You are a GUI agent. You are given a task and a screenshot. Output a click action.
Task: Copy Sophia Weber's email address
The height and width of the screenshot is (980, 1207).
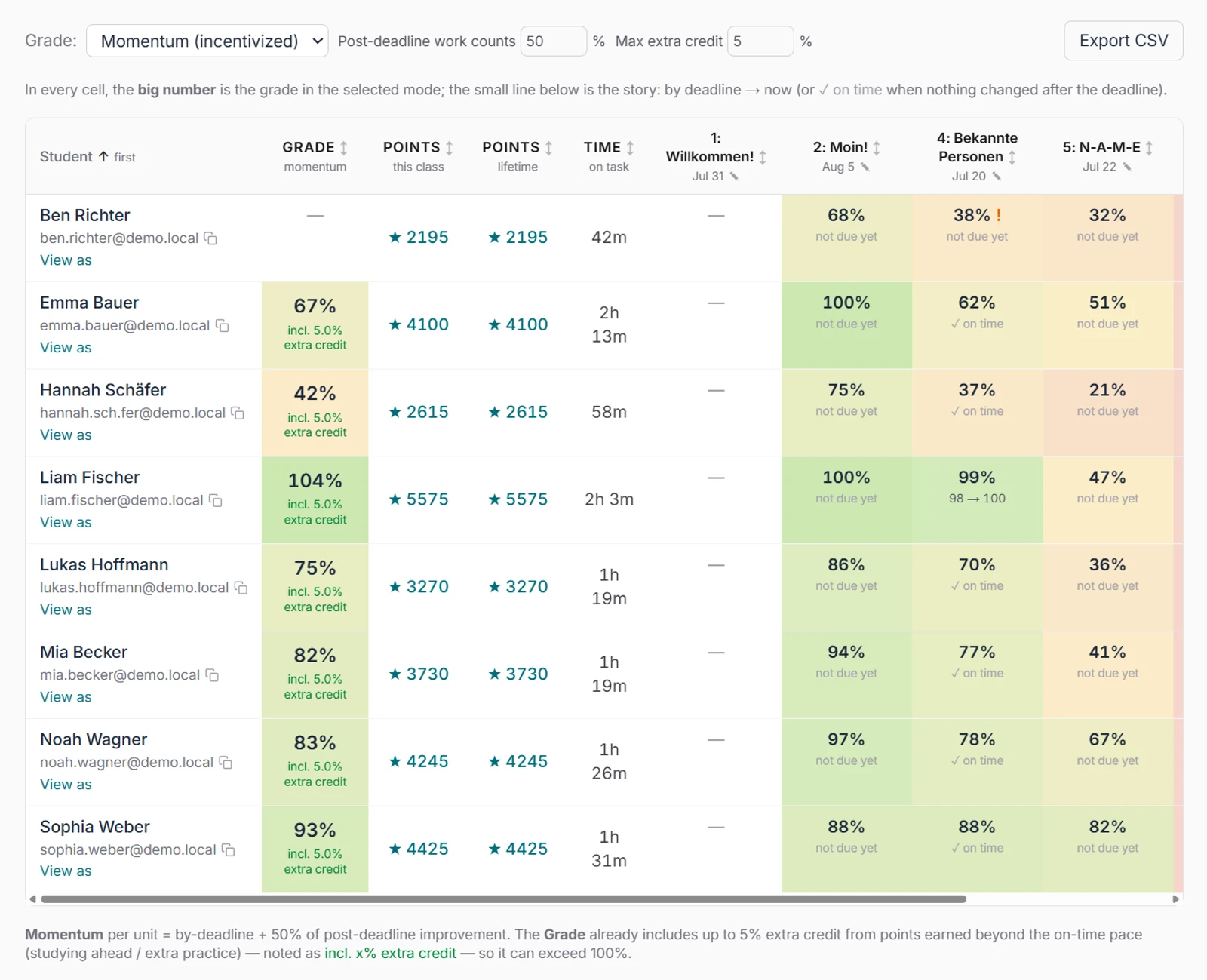(229, 850)
